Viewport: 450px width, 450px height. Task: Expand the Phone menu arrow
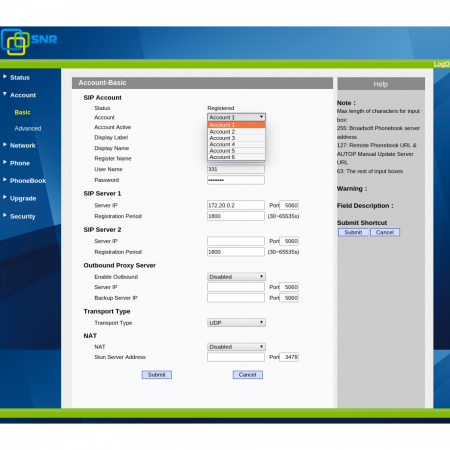(x=5, y=162)
